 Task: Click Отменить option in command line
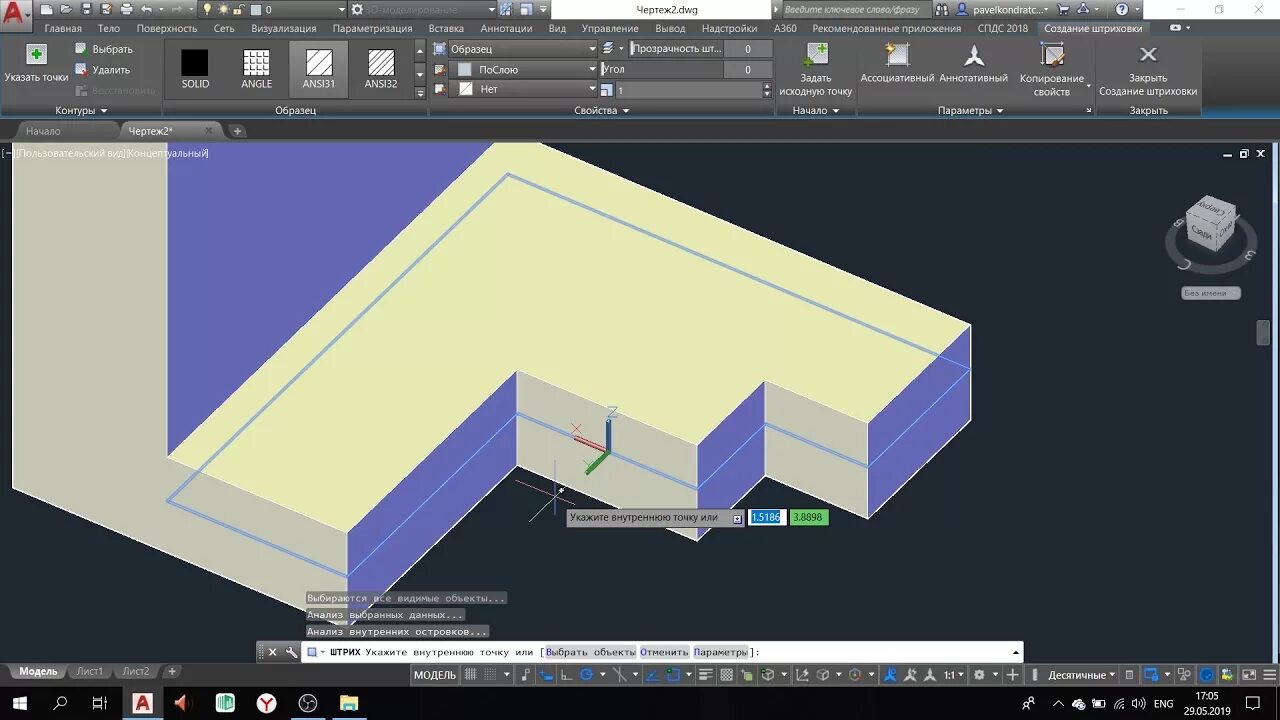pos(664,652)
